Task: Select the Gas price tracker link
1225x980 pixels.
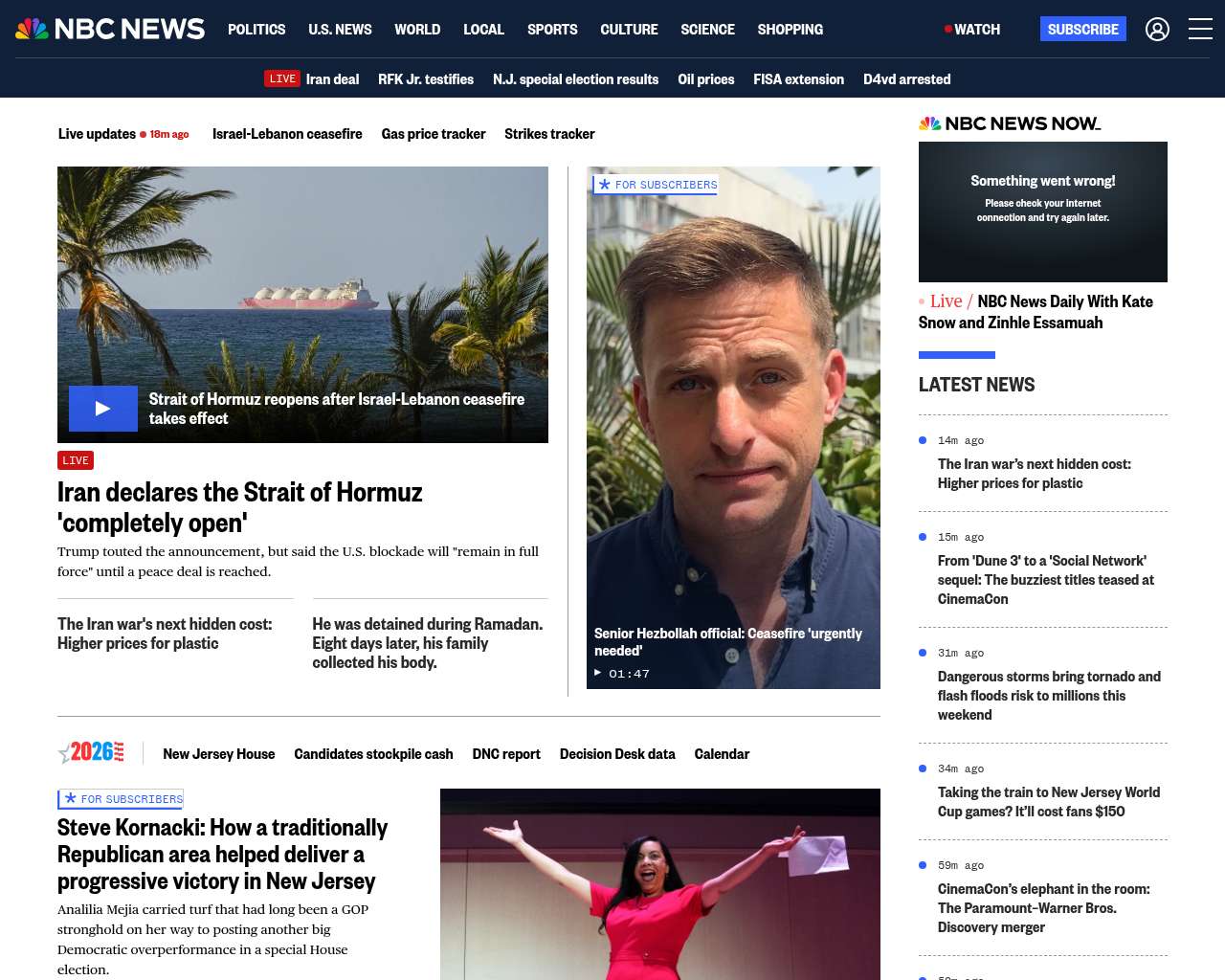Action: click(433, 134)
